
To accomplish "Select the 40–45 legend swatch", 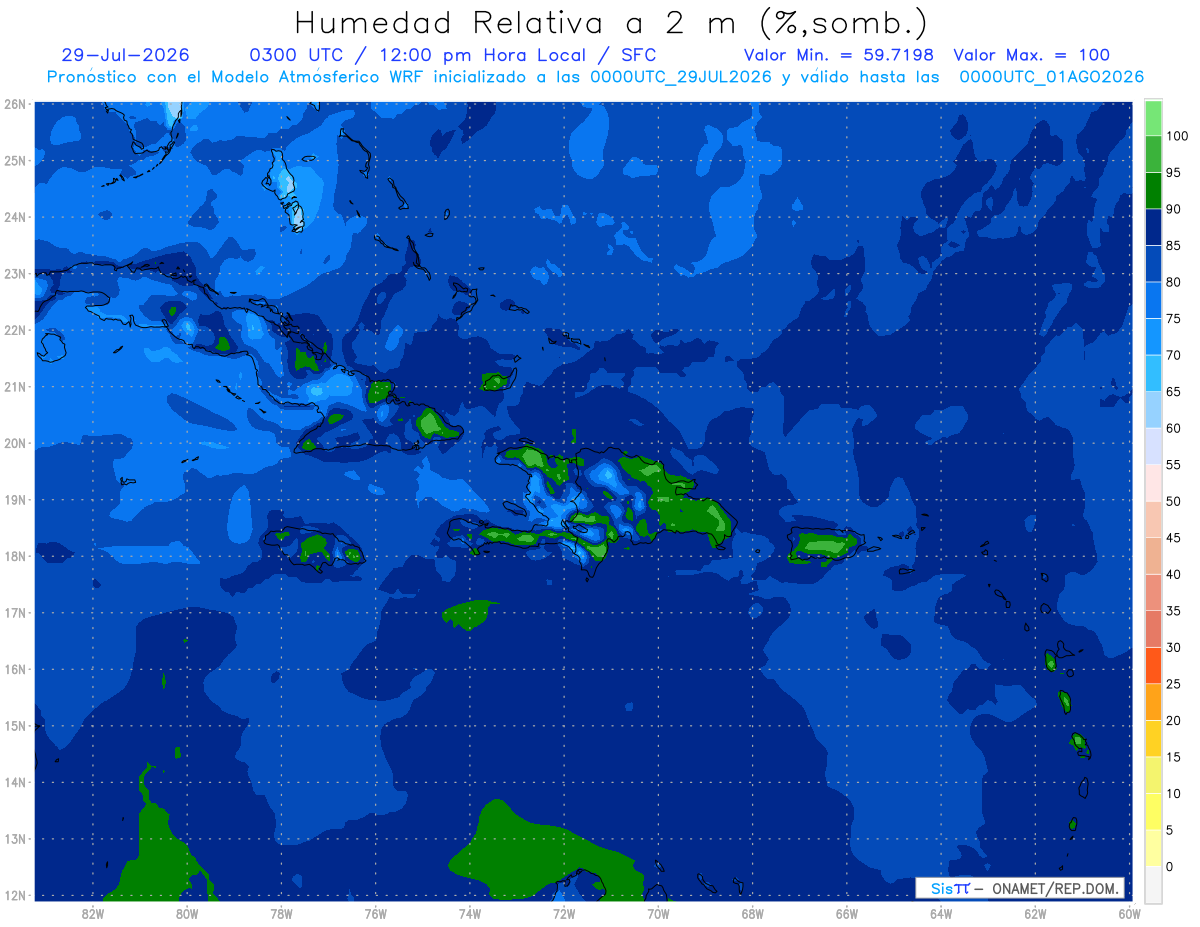I will [x=1153, y=555].
